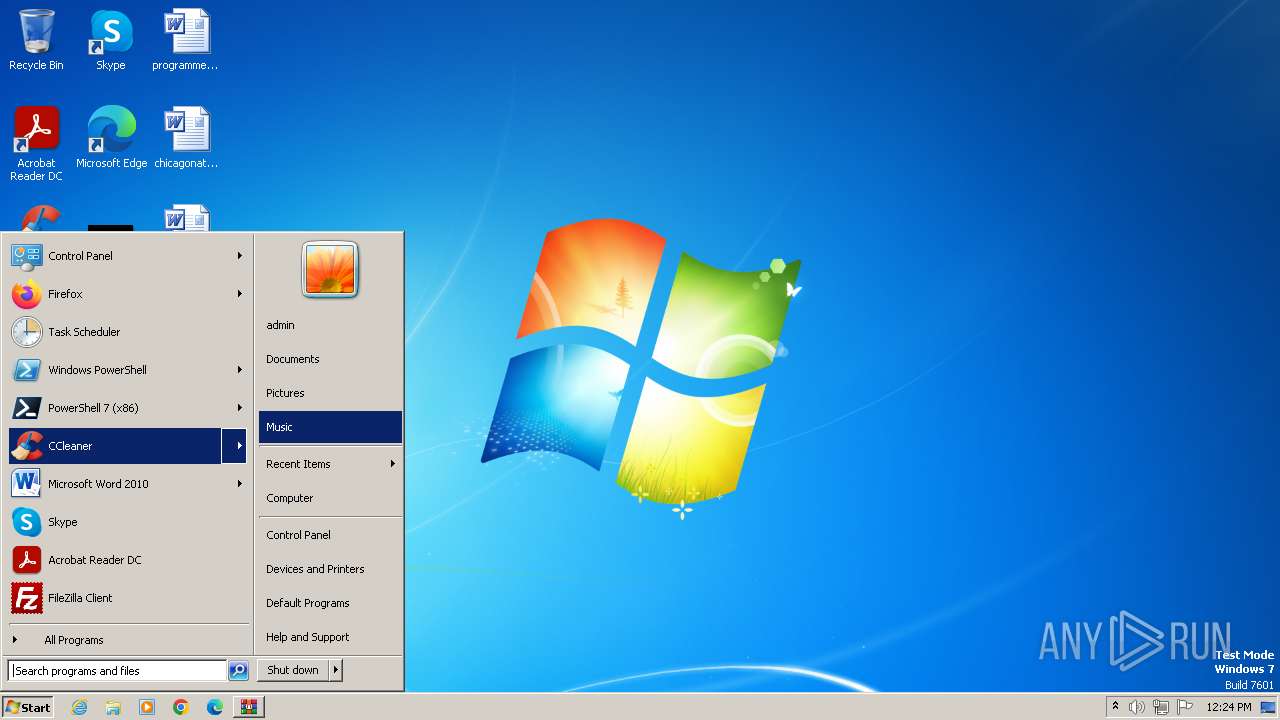Open Internet Explorer from taskbar
The width and height of the screenshot is (1280, 720).
point(79,707)
